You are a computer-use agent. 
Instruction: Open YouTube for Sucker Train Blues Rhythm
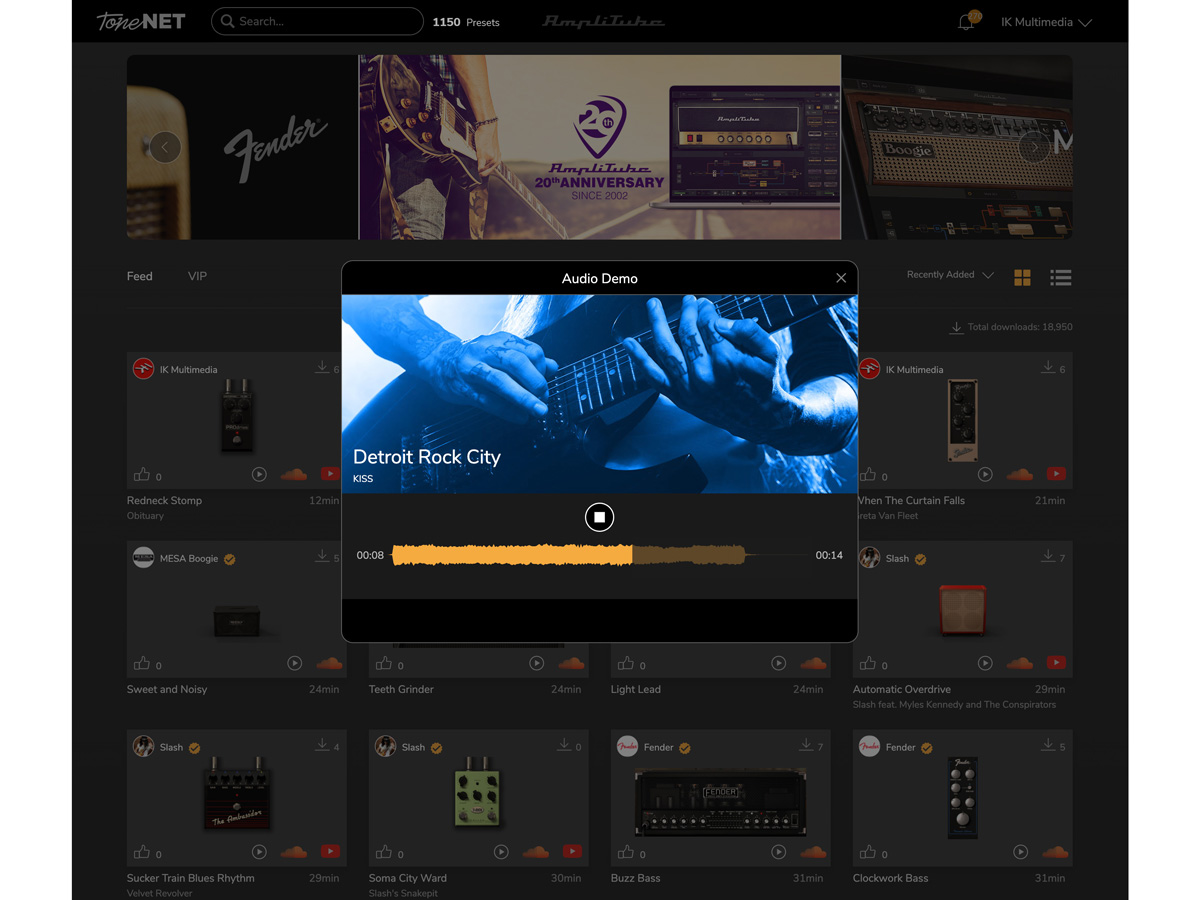[x=329, y=851]
